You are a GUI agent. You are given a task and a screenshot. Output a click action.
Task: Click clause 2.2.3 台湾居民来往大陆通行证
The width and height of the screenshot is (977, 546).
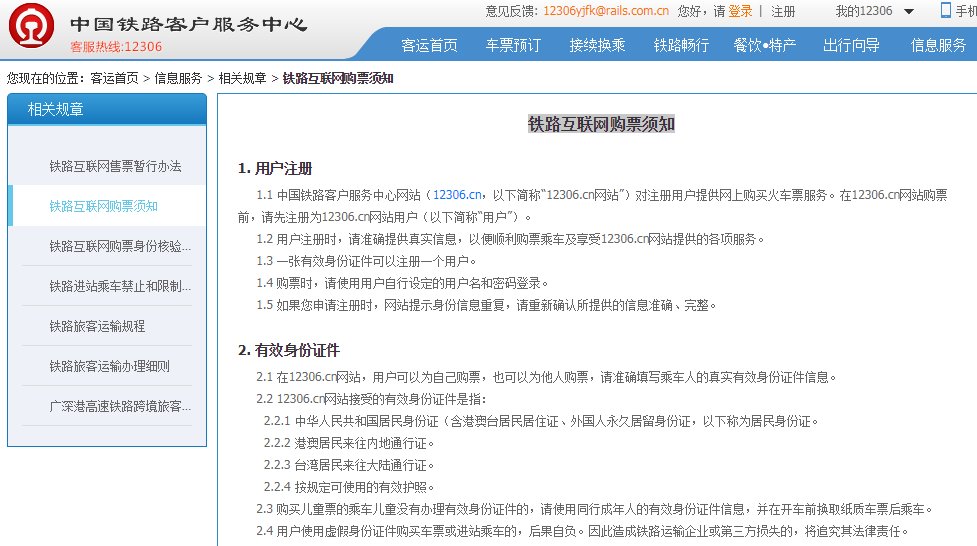[x=349, y=465]
